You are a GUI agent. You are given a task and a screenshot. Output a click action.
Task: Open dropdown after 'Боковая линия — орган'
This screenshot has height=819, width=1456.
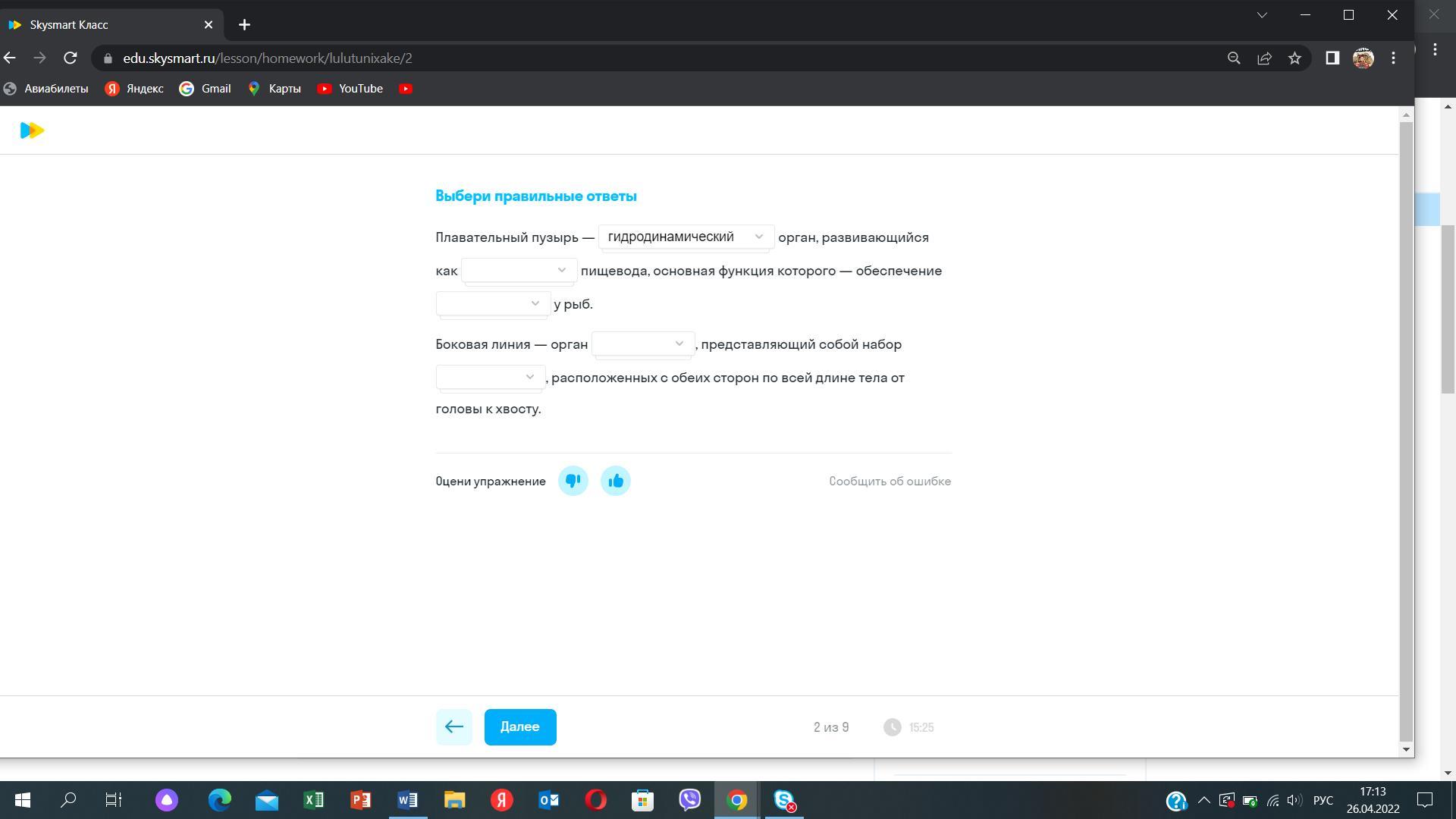click(x=642, y=344)
